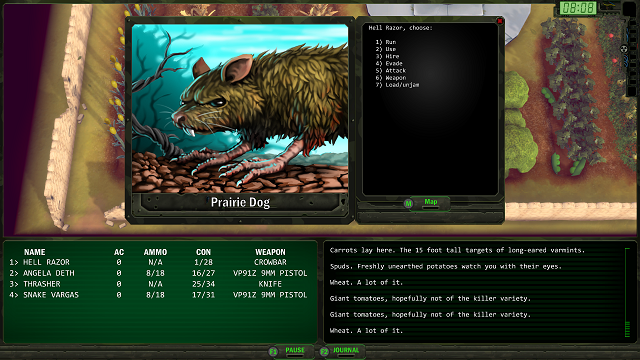
Task: Click the F2 key icon
Action: (x=324, y=351)
